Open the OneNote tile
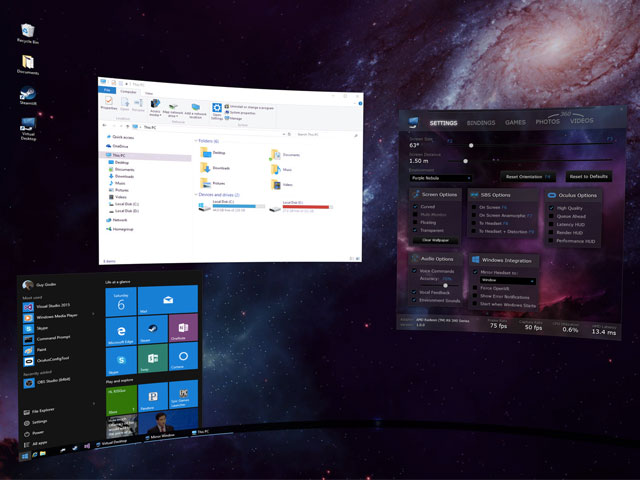 pyautogui.click(x=183, y=327)
